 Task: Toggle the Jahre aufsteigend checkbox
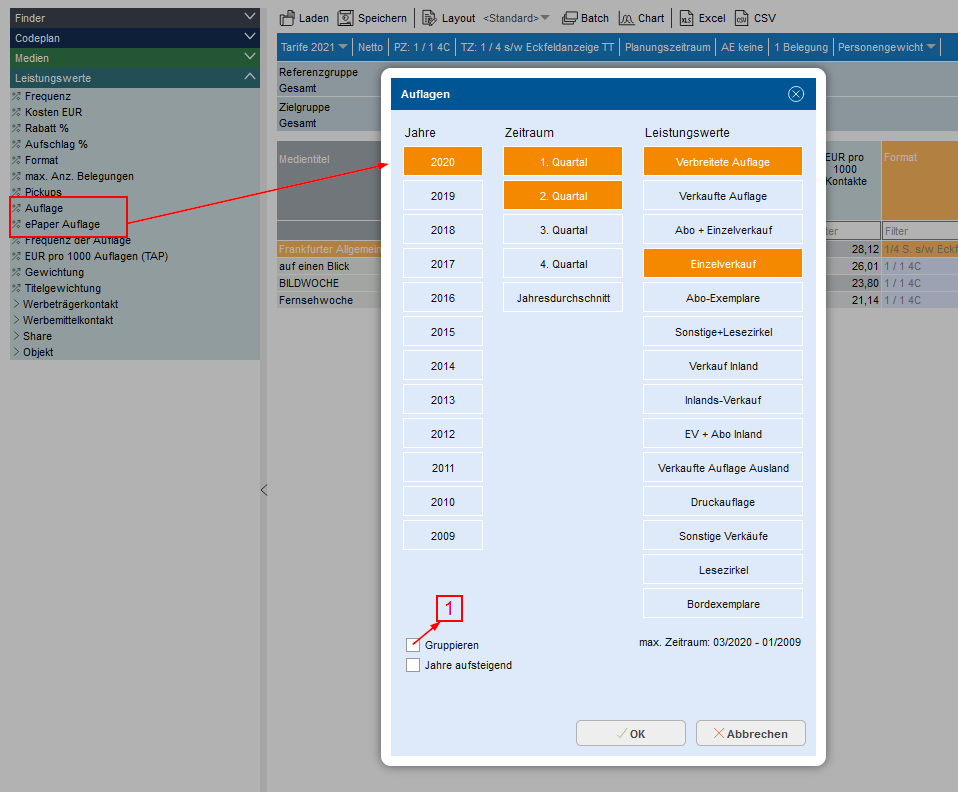click(x=413, y=665)
